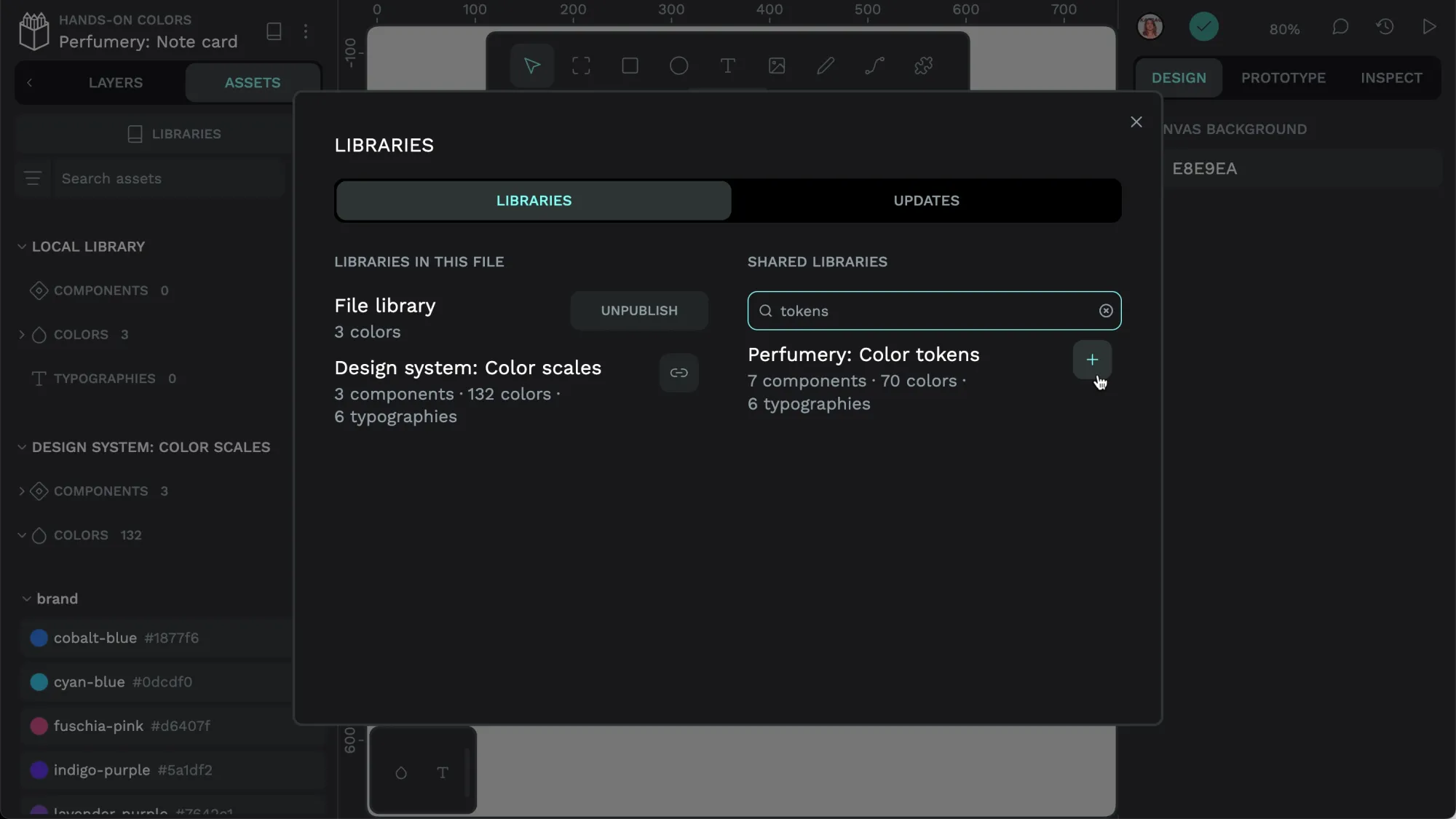Click the search input field for libraries

[x=935, y=311]
